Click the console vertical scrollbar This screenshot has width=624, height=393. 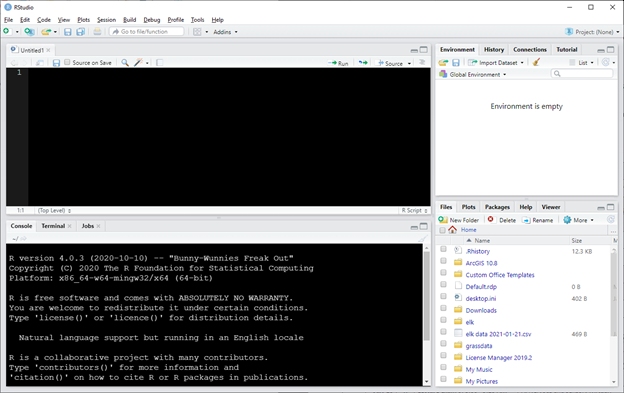(427, 296)
